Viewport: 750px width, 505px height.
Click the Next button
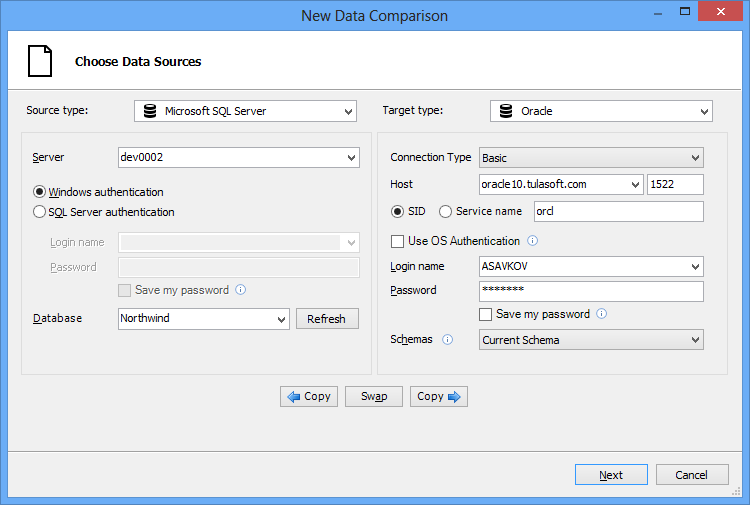(x=611, y=474)
